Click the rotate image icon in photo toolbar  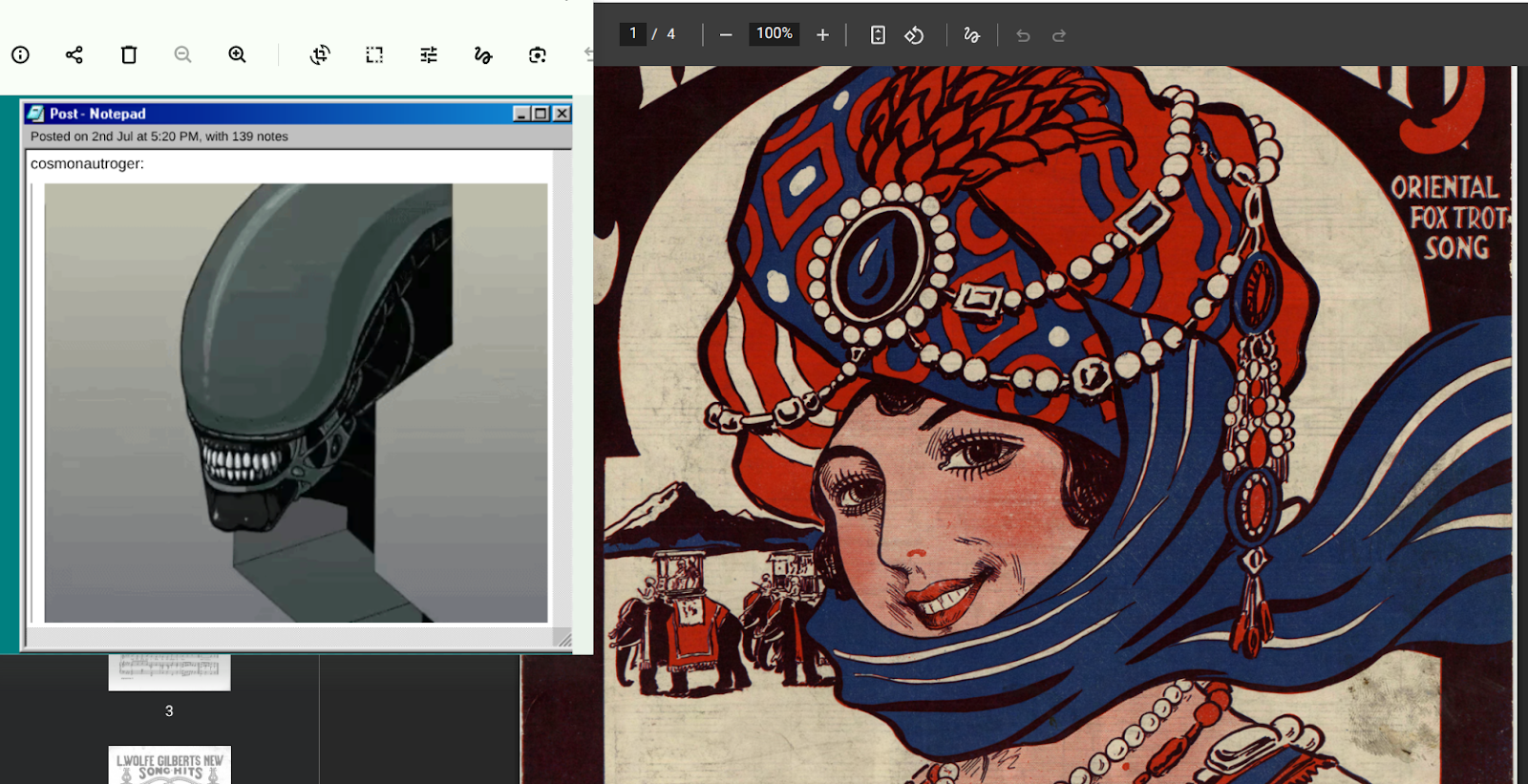(x=320, y=54)
